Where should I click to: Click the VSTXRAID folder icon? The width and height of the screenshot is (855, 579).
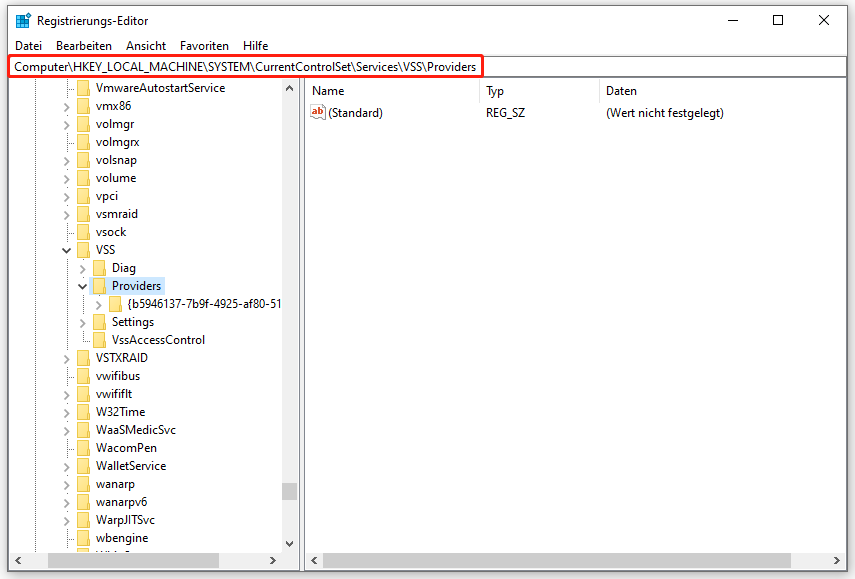point(83,358)
